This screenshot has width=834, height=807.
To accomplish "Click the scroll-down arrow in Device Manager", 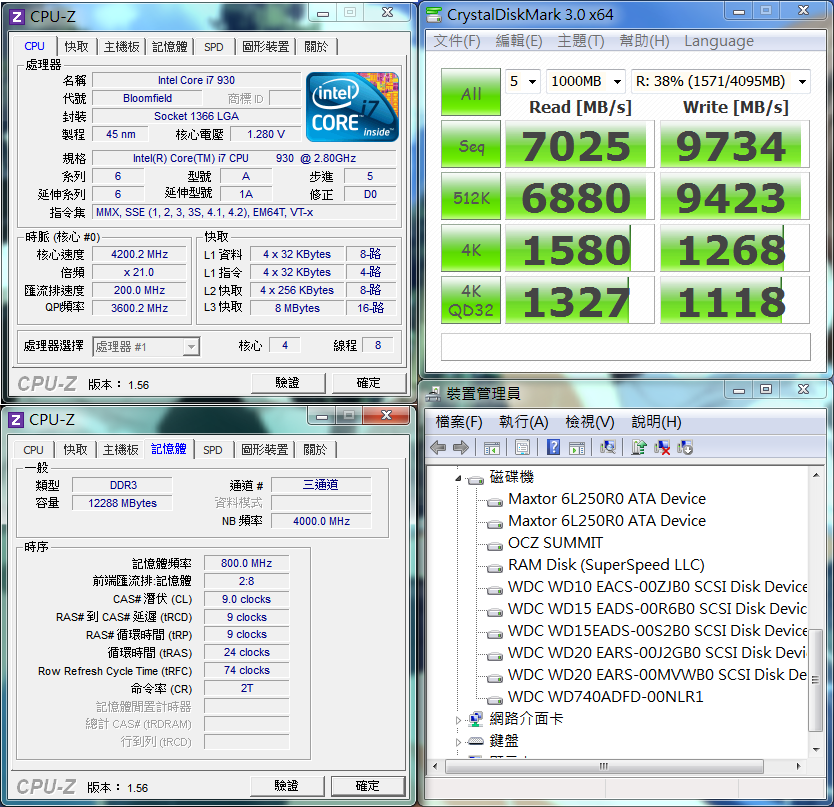I will pyautogui.click(x=816, y=750).
